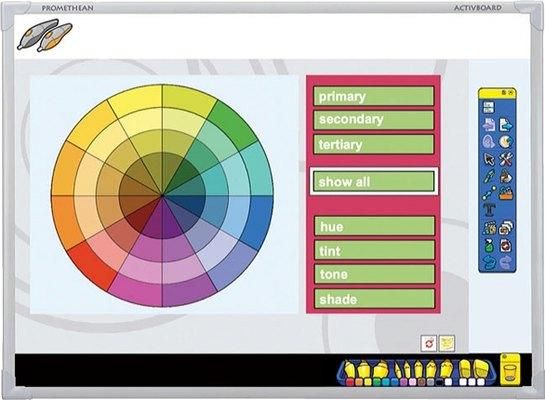Go to the next page with the right arrow
The width and height of the screenshot is (545, 400).
tap(506, 125)
